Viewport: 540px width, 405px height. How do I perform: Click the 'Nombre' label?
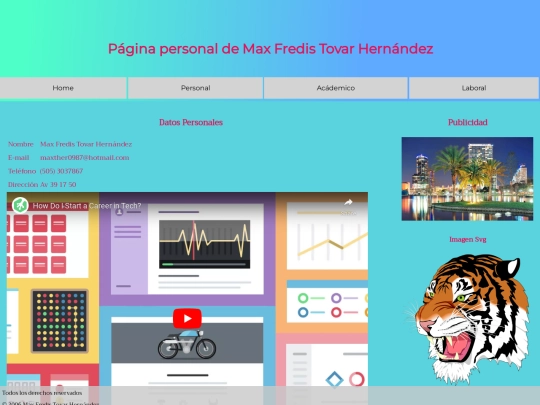[21, 144]
